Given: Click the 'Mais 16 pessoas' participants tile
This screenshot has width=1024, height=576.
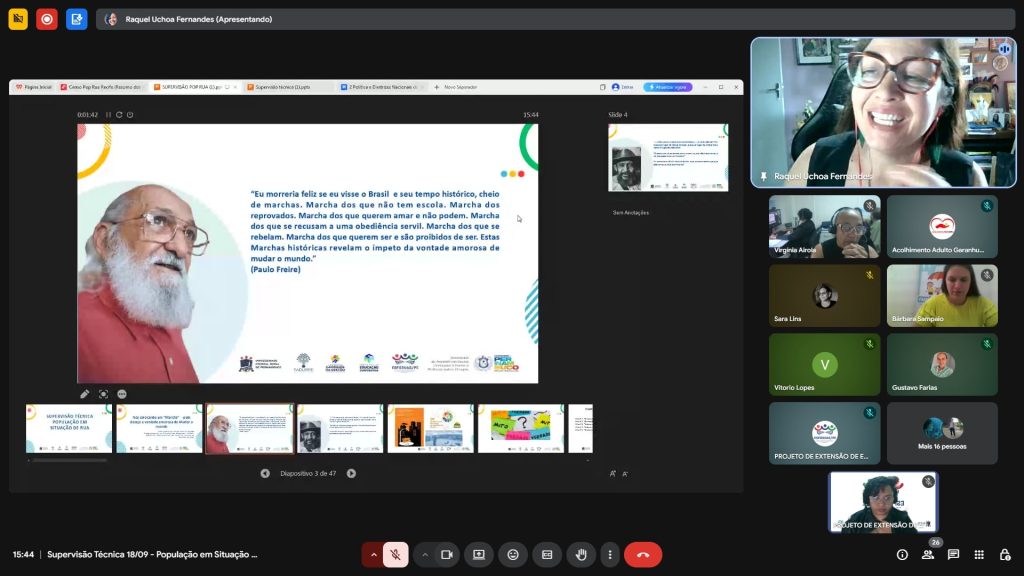Looking at the screenshot, I should (x=942, y=433).
